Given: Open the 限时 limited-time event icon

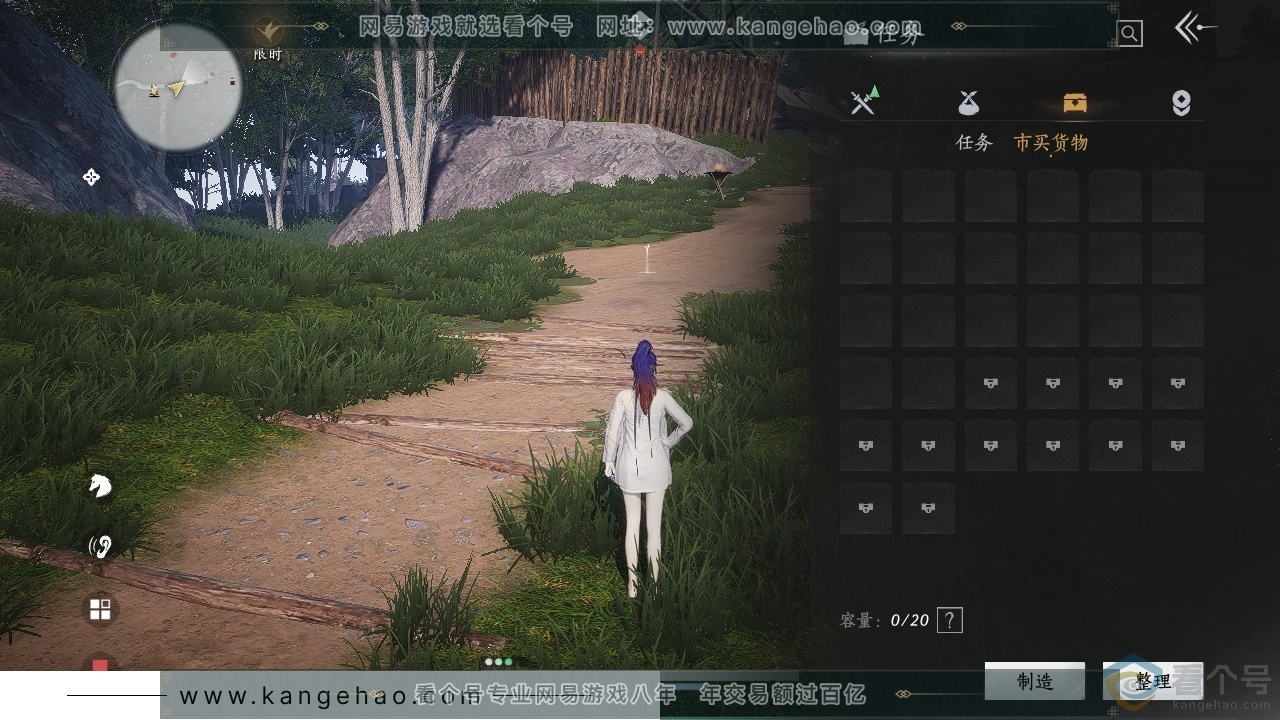Looking at the screenshot, I should coord(267,39).
